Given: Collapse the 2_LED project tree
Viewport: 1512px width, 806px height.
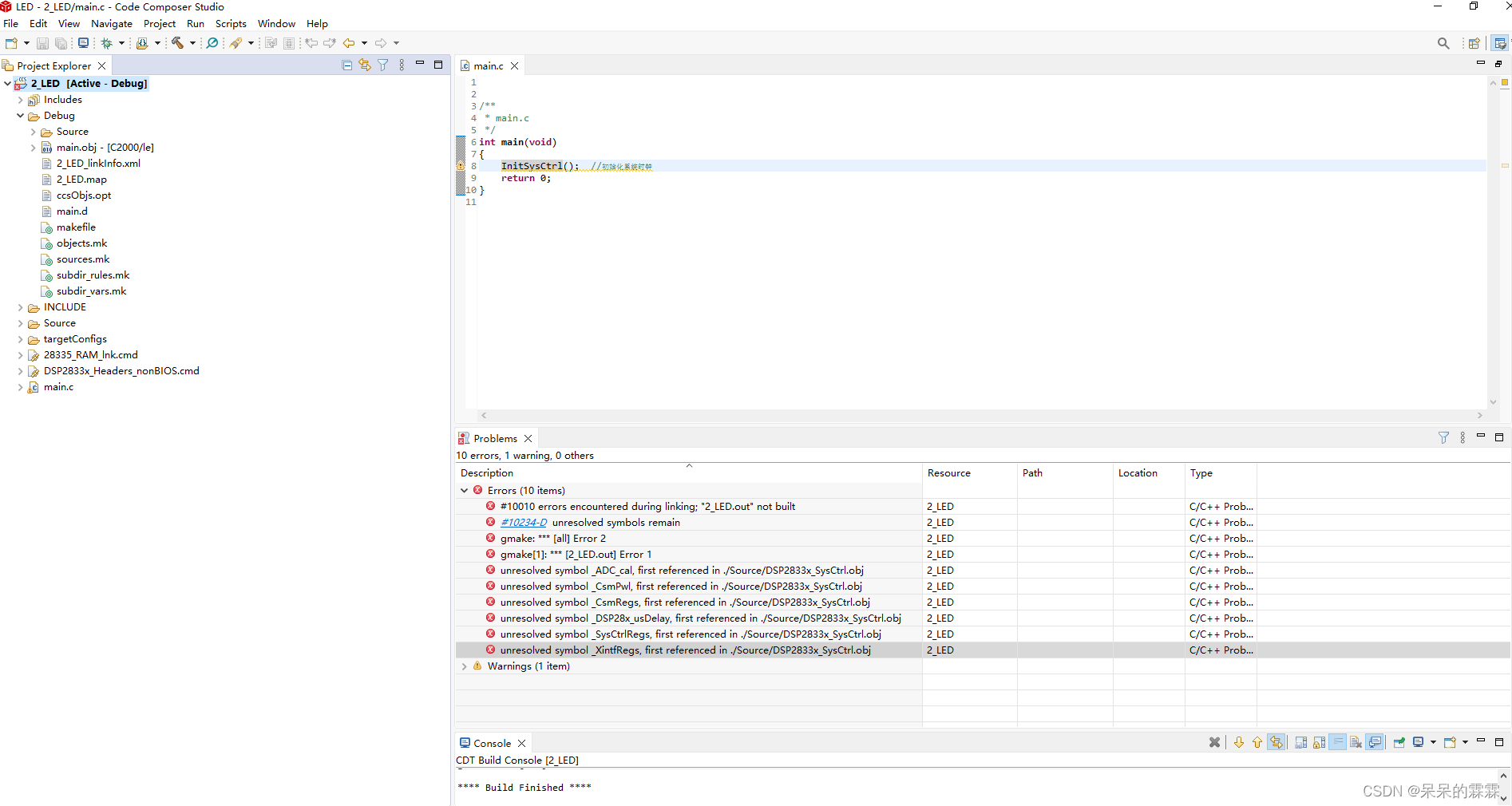Looking at the screenshot, I should click(x=8, y=84).
